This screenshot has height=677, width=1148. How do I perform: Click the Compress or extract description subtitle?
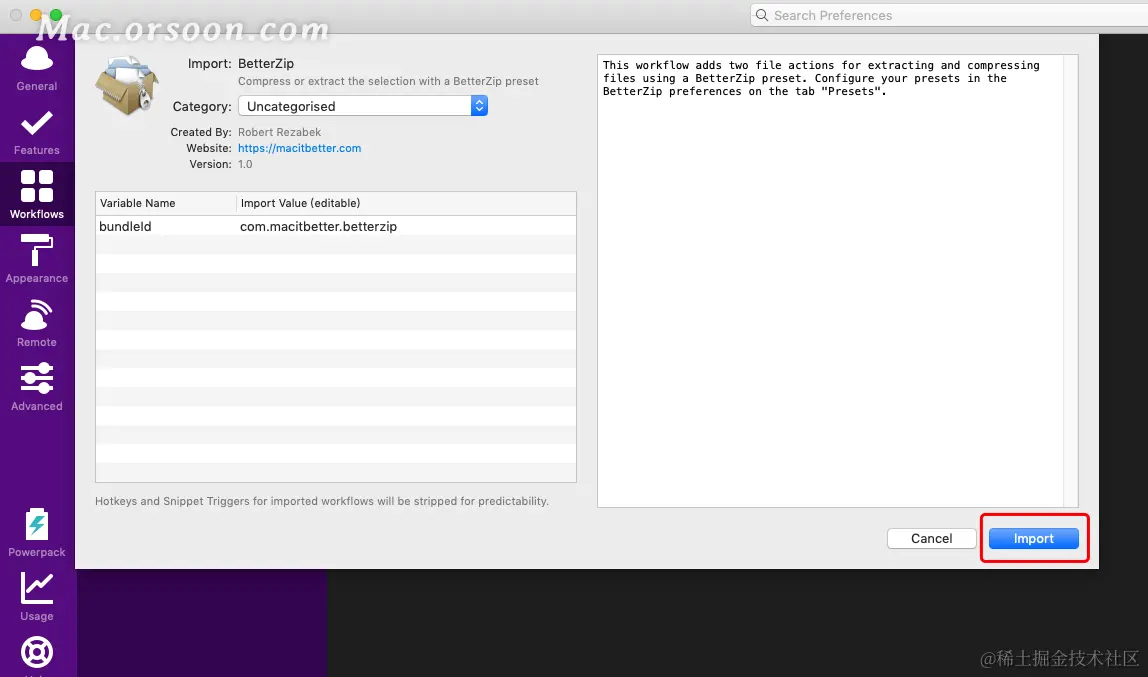pyautogui.click(x=388, y=81)
